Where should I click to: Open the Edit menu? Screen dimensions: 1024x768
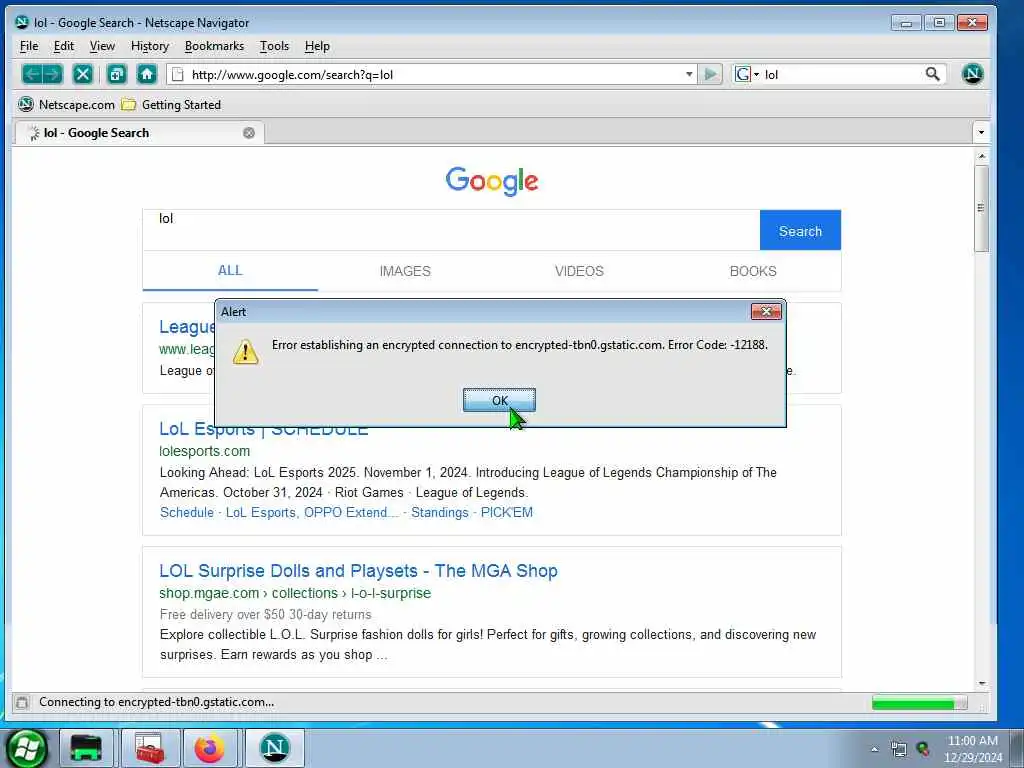pos(63,46)
